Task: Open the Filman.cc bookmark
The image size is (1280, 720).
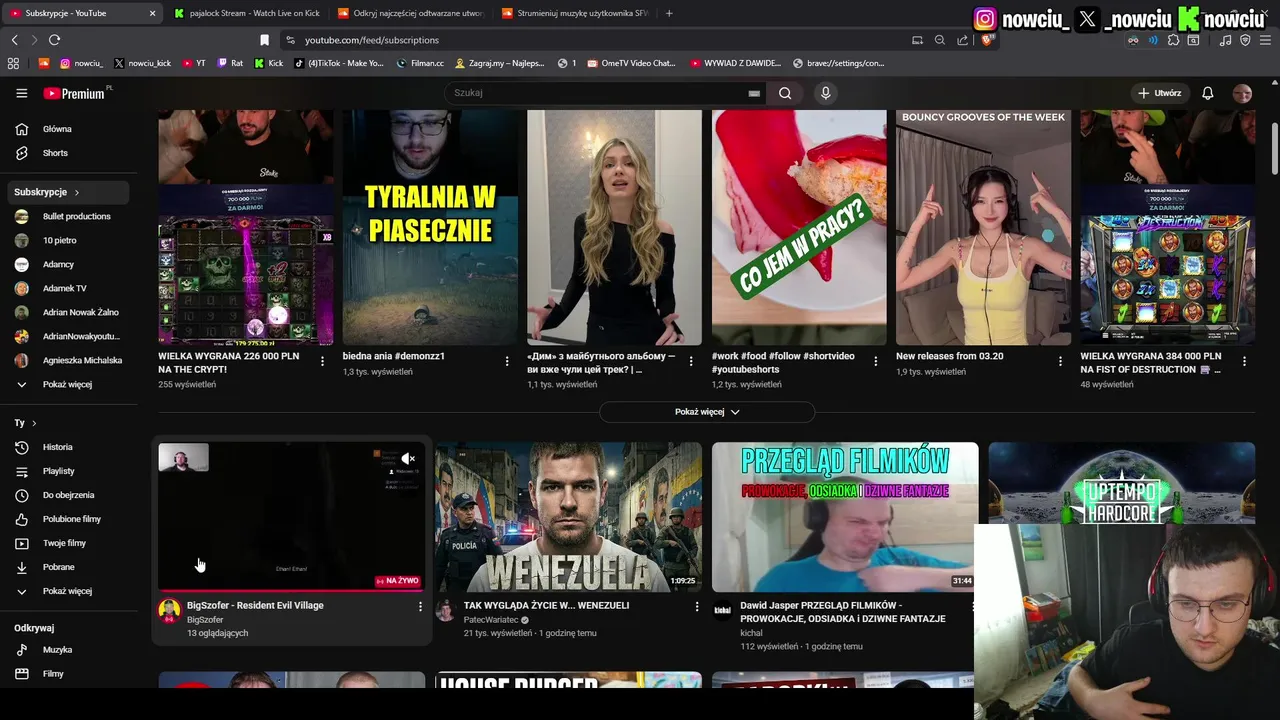Action: point(420,63)
